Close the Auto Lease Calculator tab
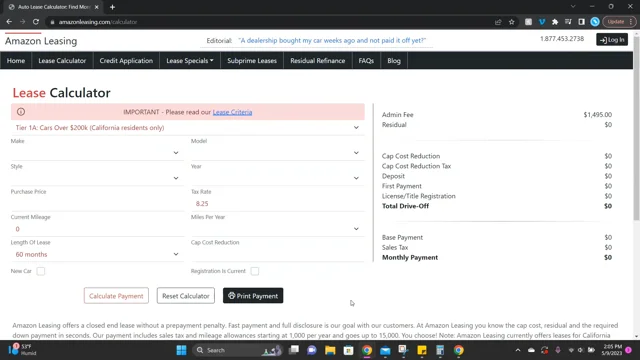The height and width of the screenshot is (360, 640). click(x=96, y=7)
